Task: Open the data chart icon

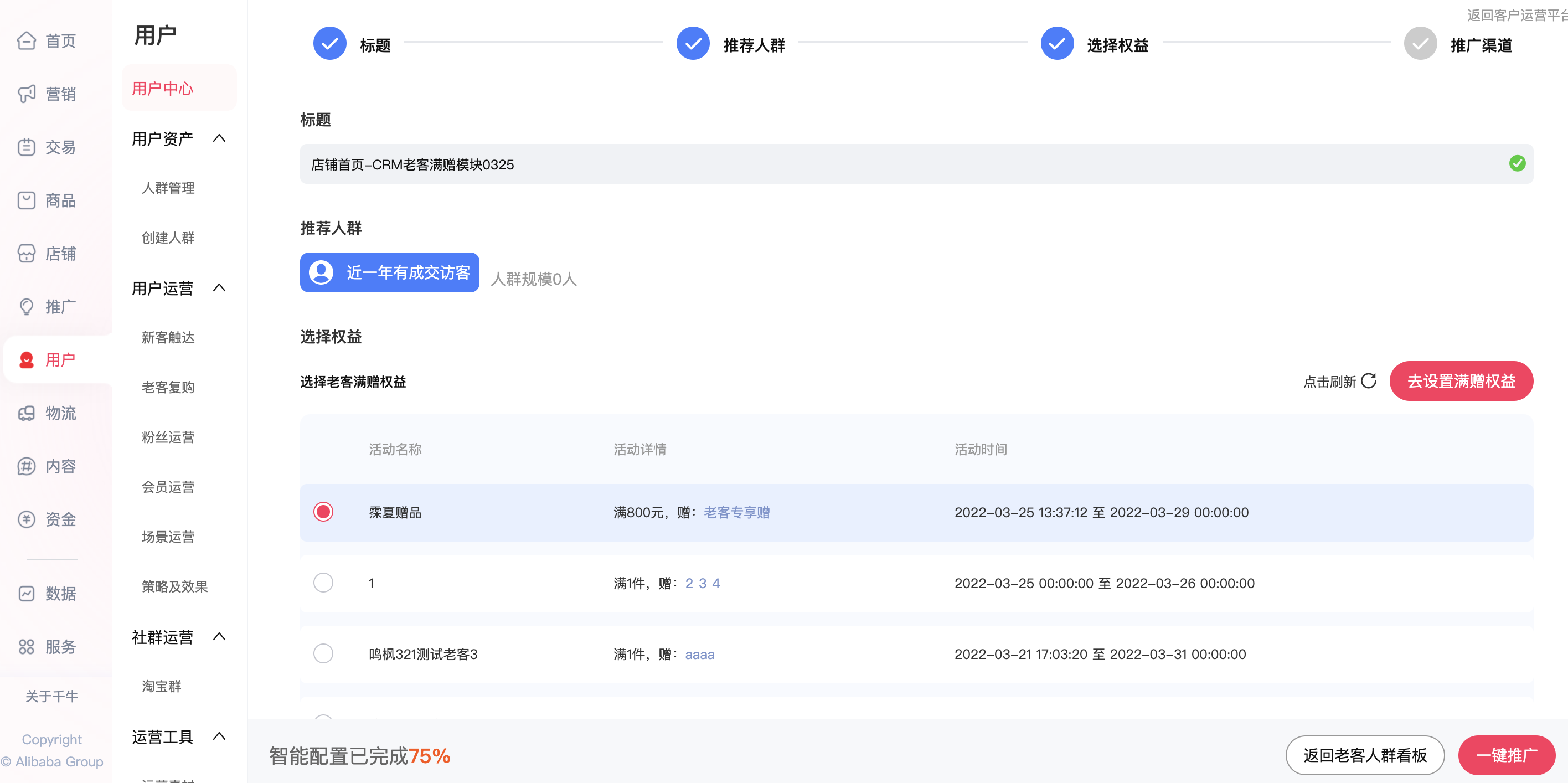Action: tap(26, 594)
